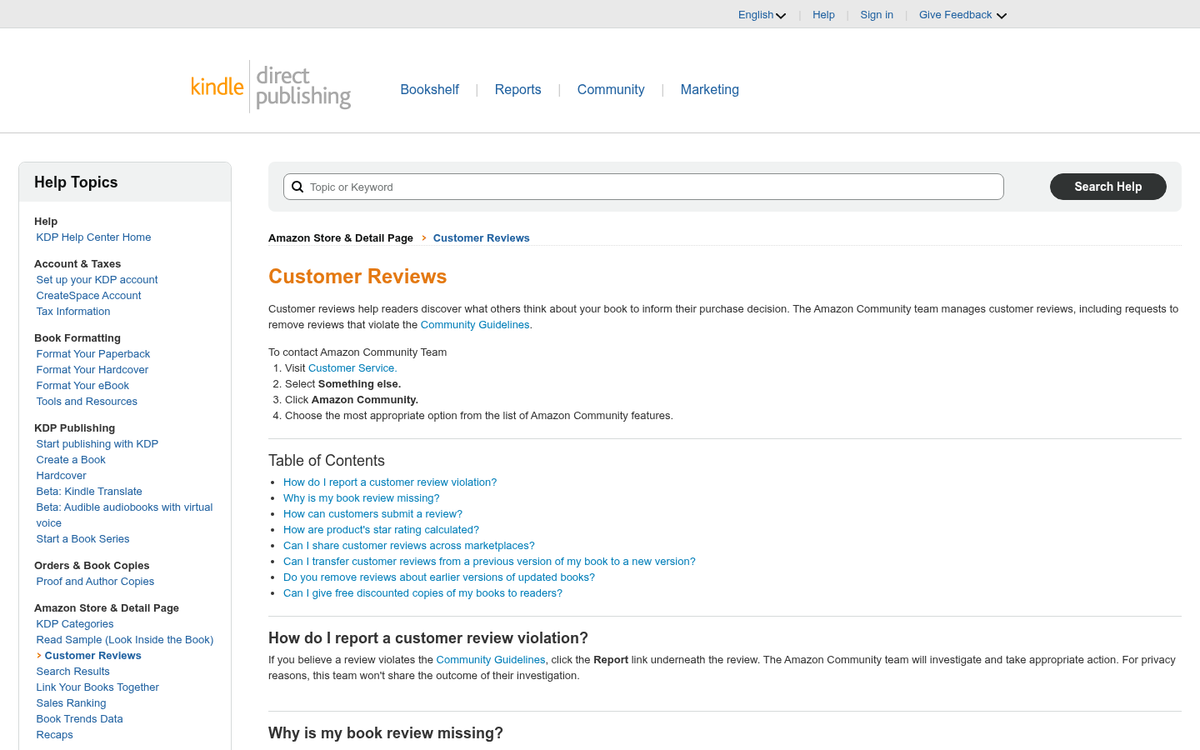Open the Community Guidelines link
Screen dimensions: 1200x750
(475, 324)
